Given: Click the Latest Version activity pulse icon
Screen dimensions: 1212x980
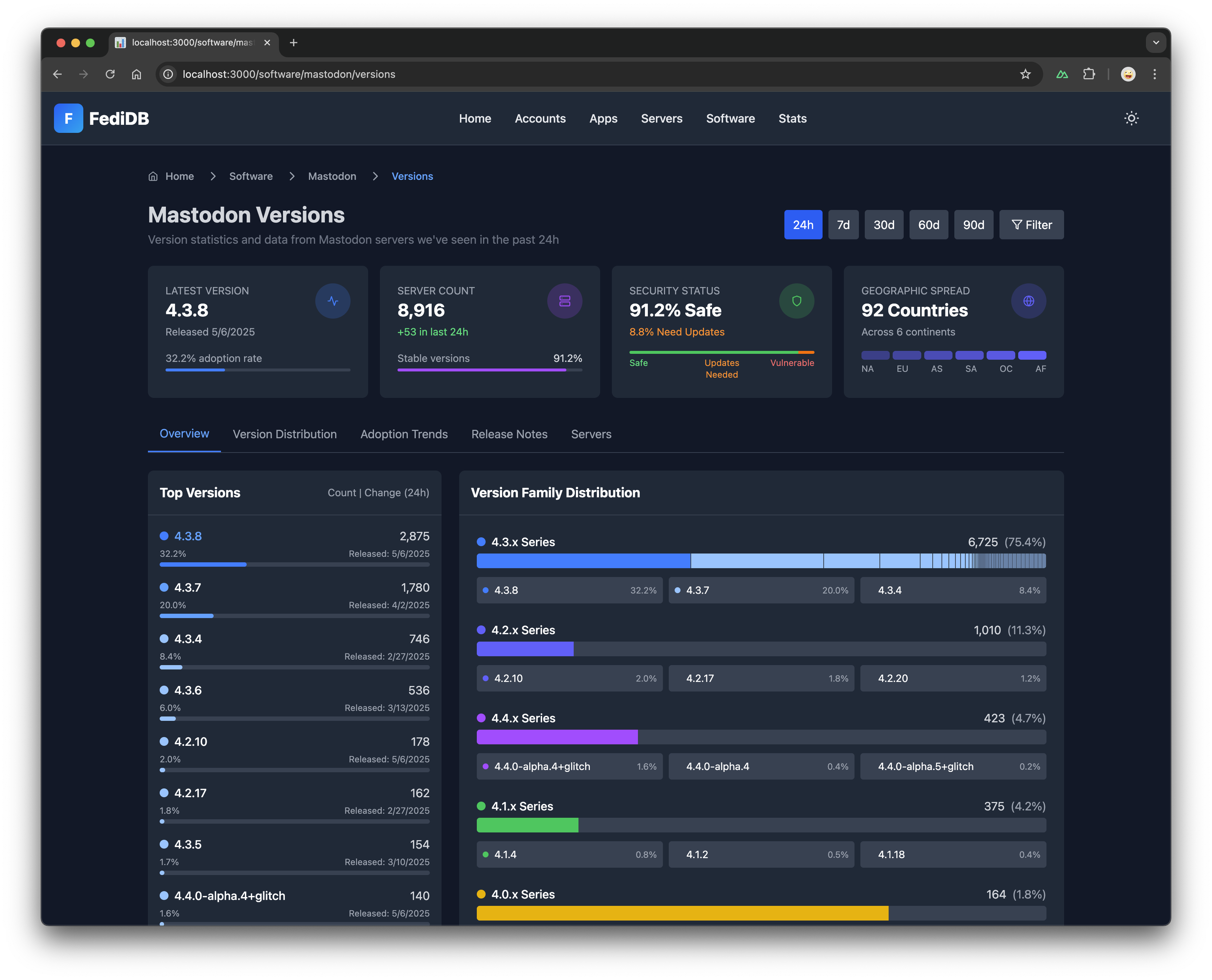Looking at the screenshot, I should 333,301.
